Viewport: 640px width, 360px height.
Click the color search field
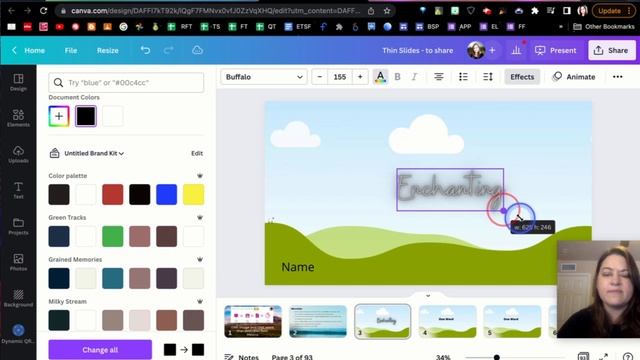pos(126,82)
